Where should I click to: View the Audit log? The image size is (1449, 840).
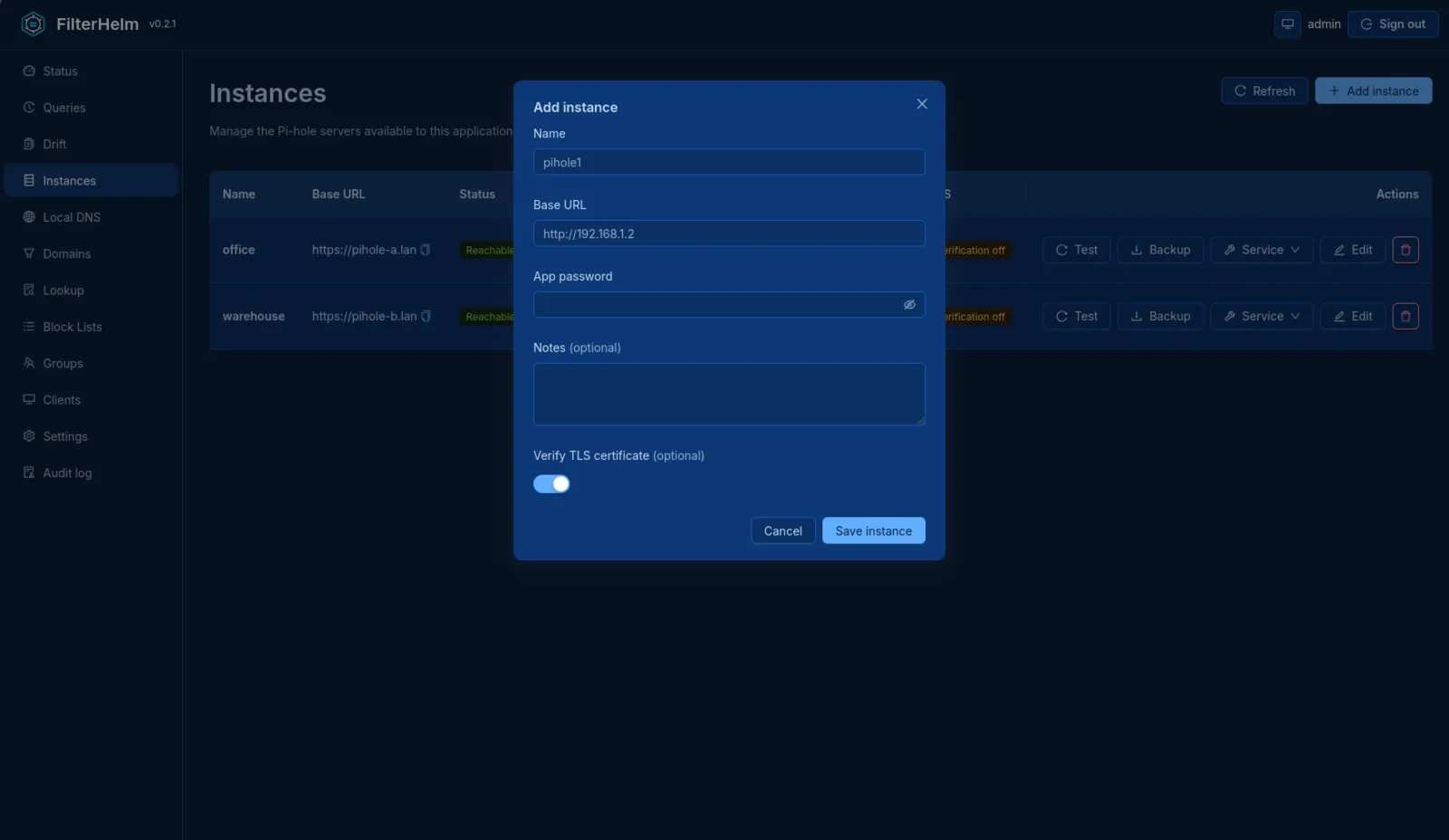click(91, 472)
